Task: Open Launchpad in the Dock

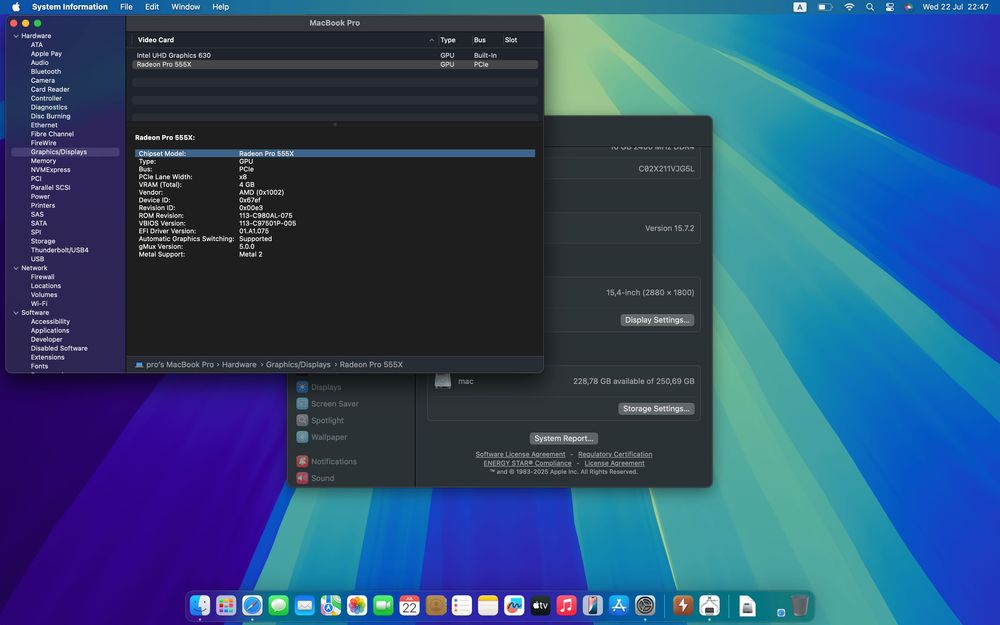Action: [x=226, y=605]
